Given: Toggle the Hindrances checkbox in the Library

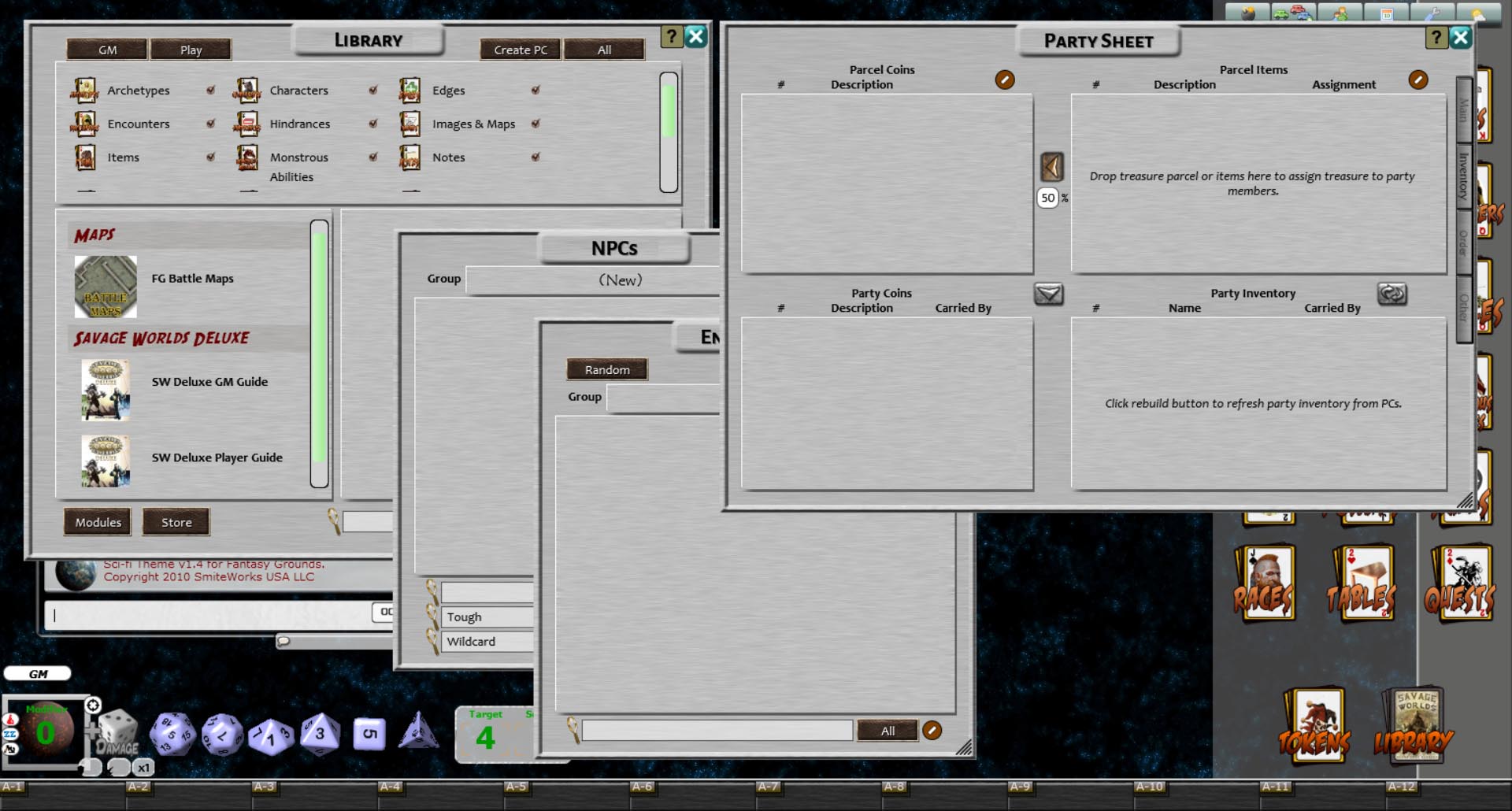Looking at the screenshot, I should click(x=372, y=124).
